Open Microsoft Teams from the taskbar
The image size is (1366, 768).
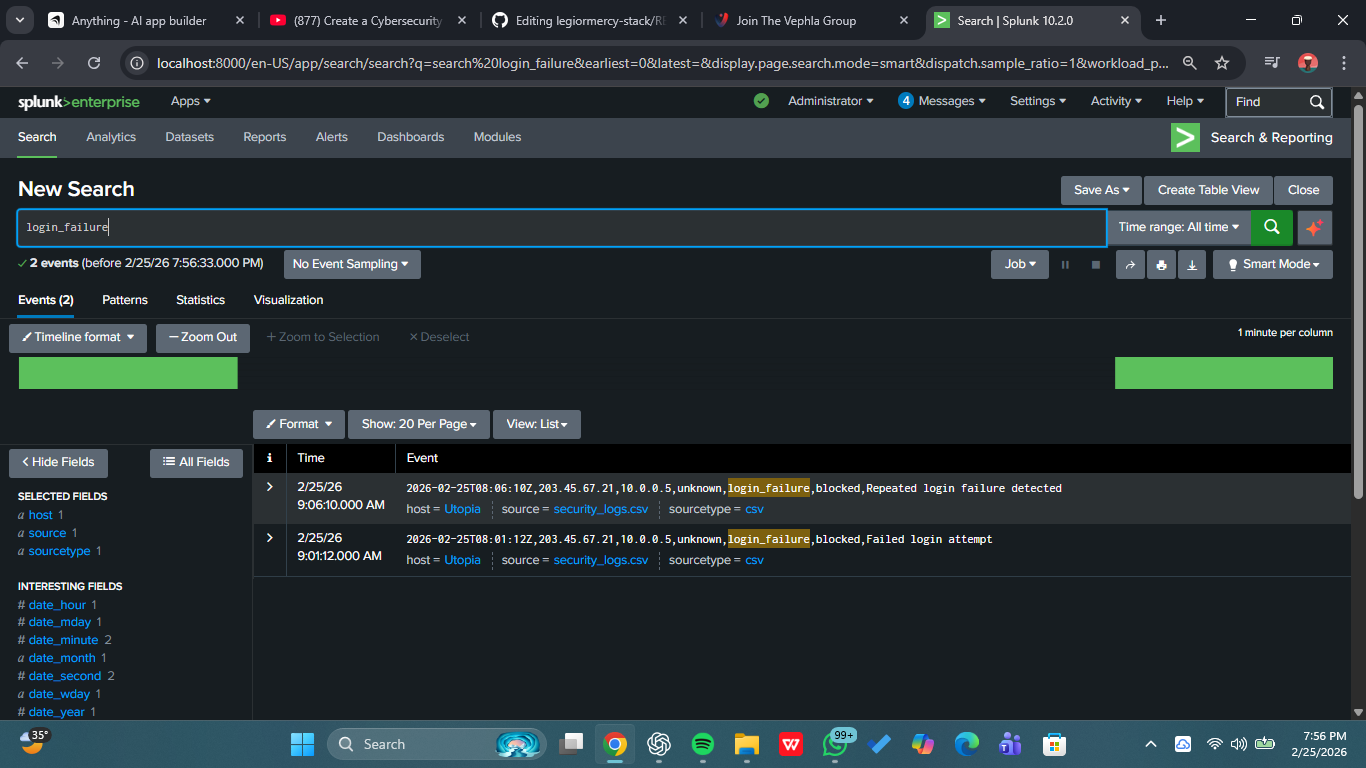click(1010, 744)
